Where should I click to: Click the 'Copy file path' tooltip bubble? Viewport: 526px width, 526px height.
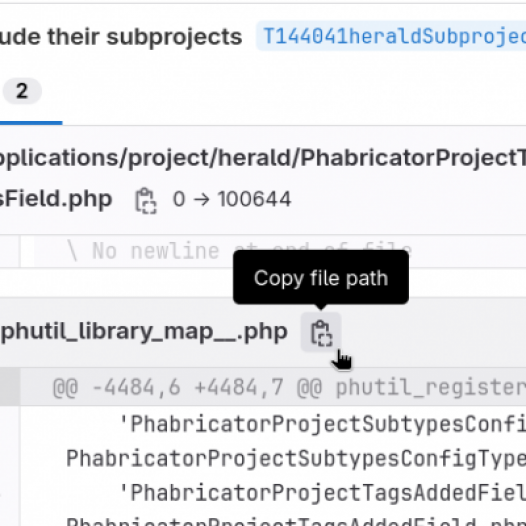pyautogui.click(x=321, y=277)
